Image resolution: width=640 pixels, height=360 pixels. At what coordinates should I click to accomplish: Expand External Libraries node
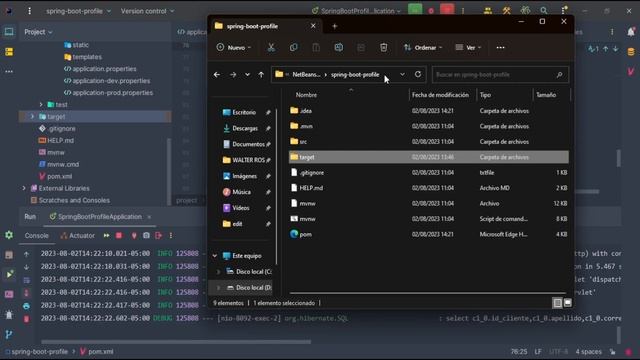[x=24, y=189]
